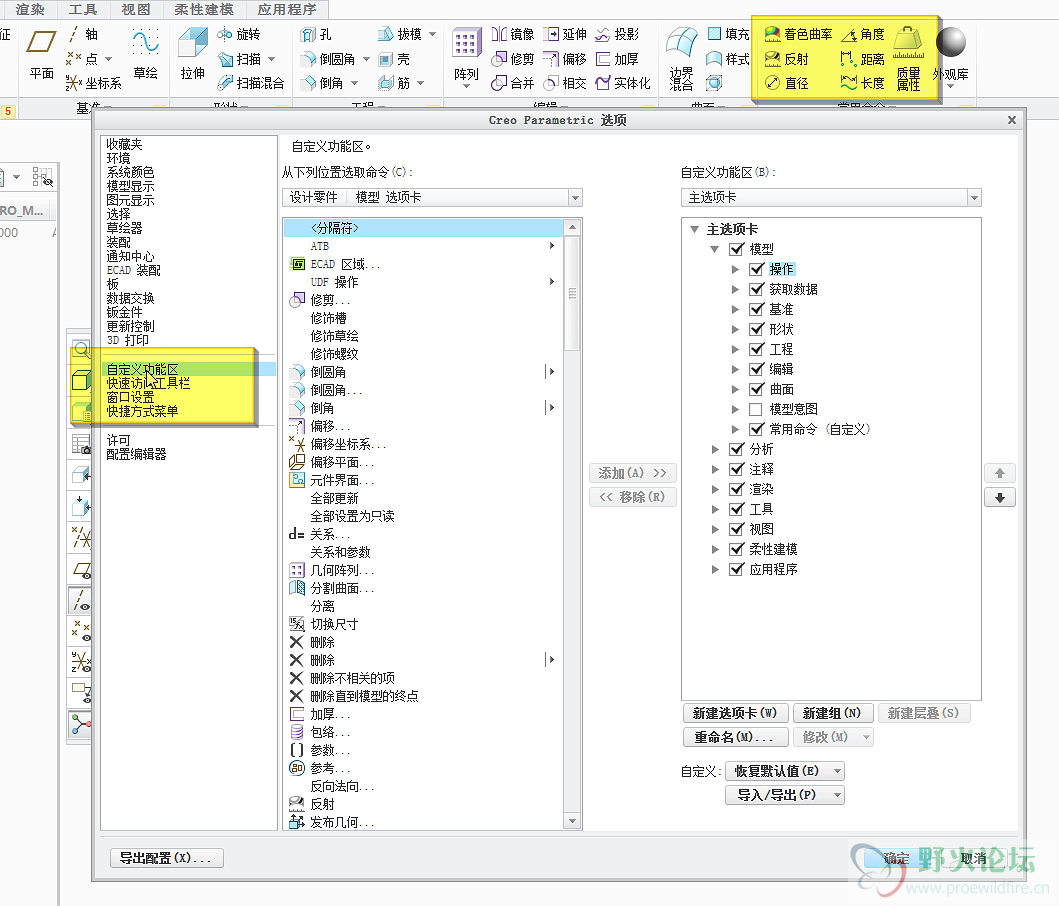Click command list scrollbar down arrow
Viewport: 1059px width, 906px height.
[x=573, y=822]
